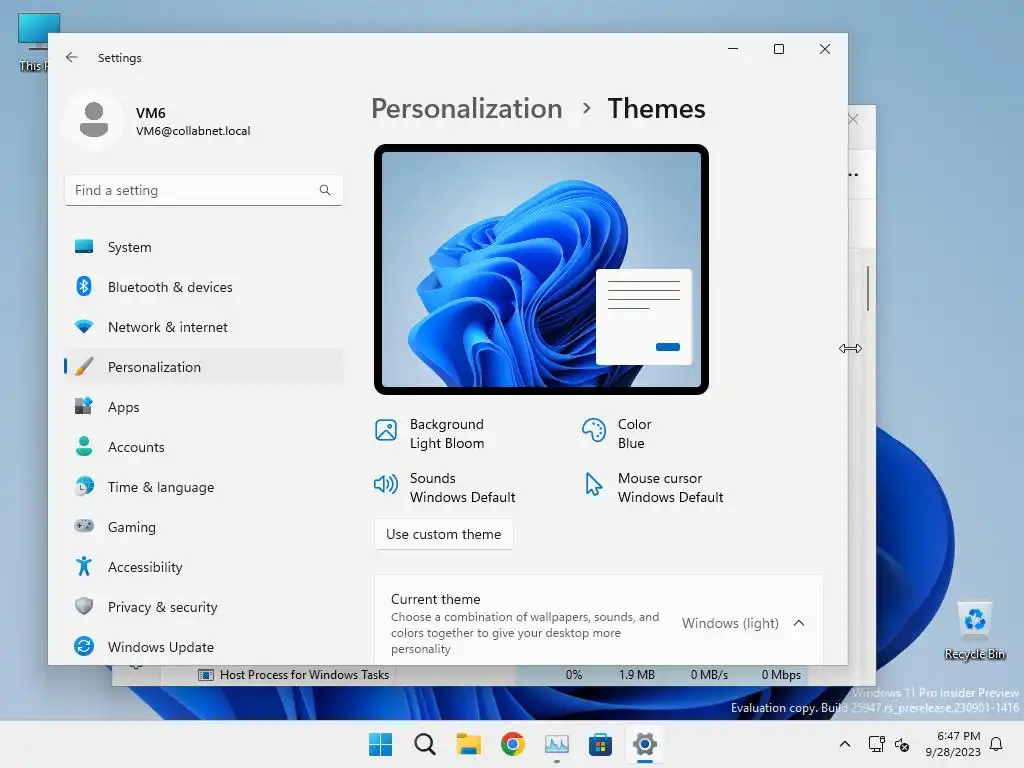This screenshot has width=1024, height=768.
Task: Open Network & internet settings
Action: [204, 327]
